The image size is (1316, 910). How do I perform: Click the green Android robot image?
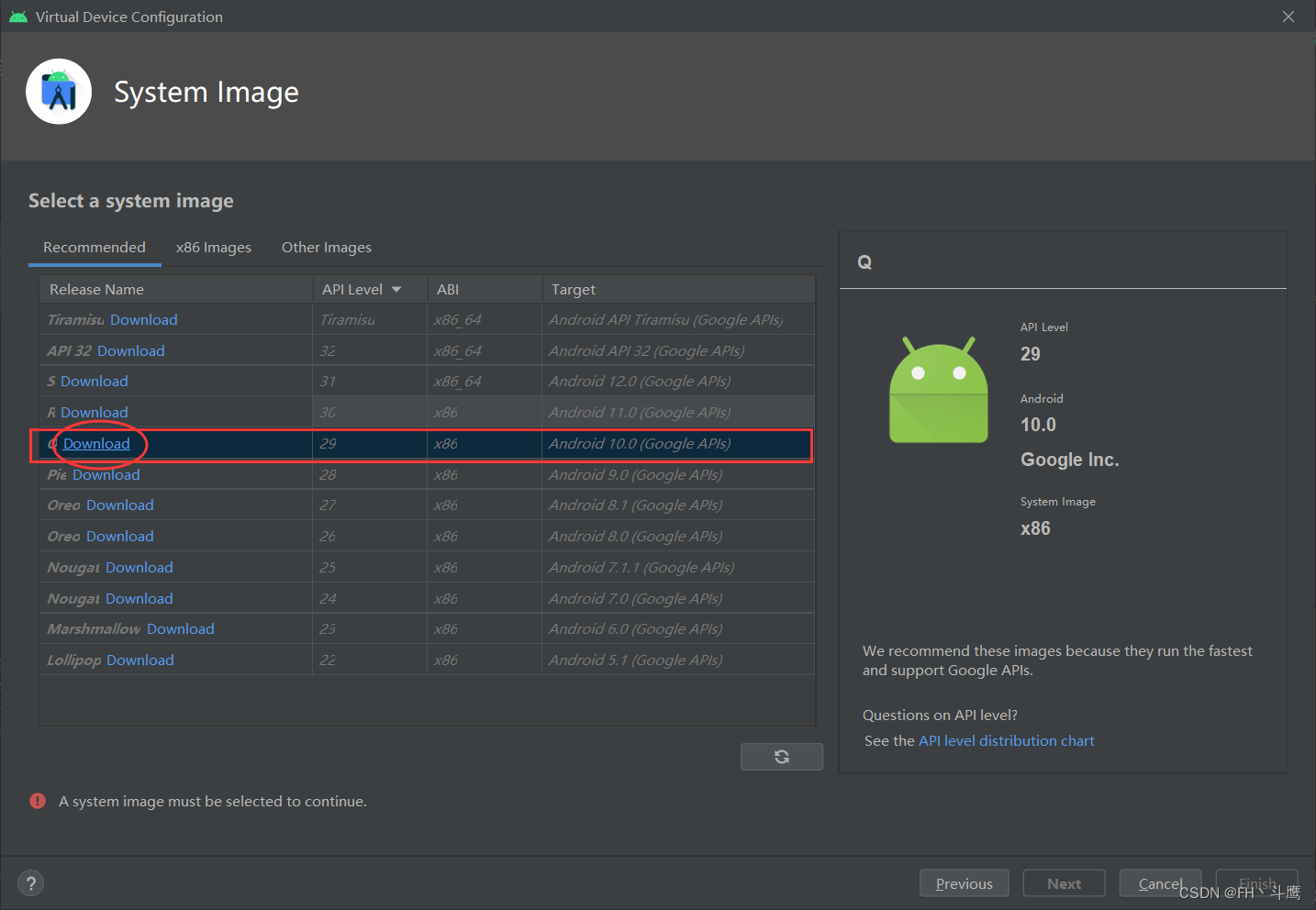[939, 390]
